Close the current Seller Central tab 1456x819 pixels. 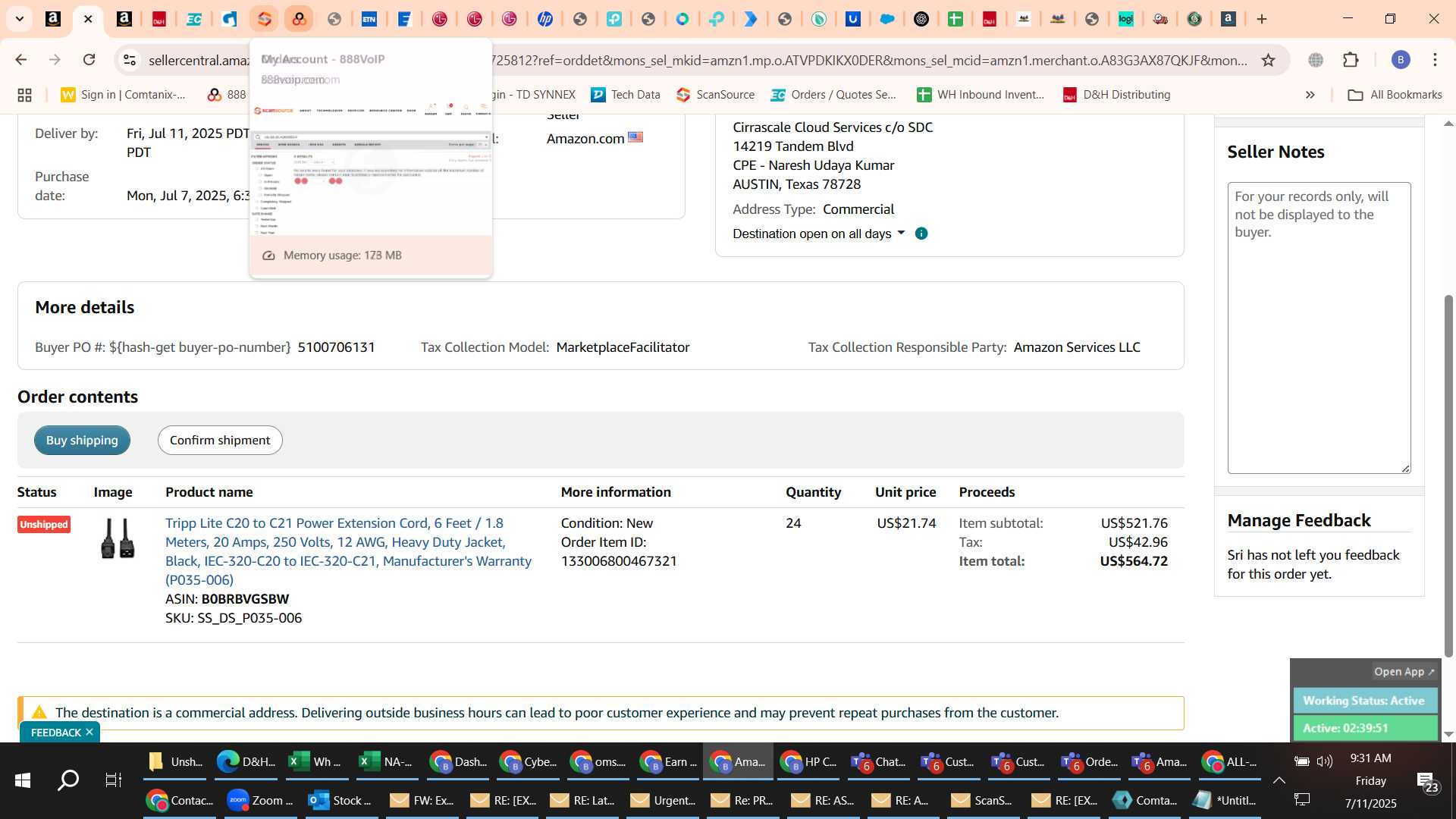[88, 19]
